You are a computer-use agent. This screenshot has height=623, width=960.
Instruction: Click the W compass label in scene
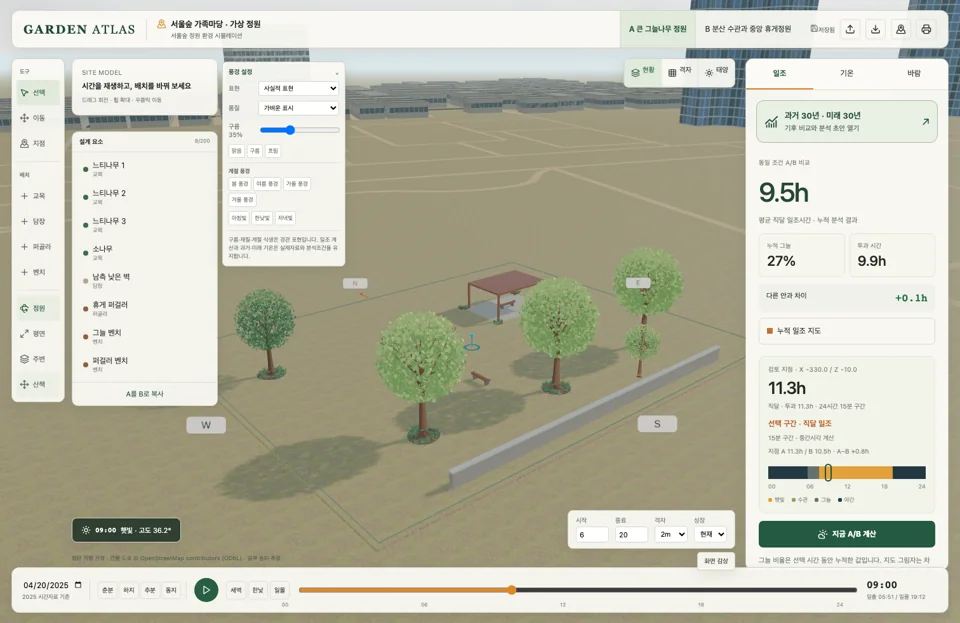pyautogui.click(x=206, y=425)
